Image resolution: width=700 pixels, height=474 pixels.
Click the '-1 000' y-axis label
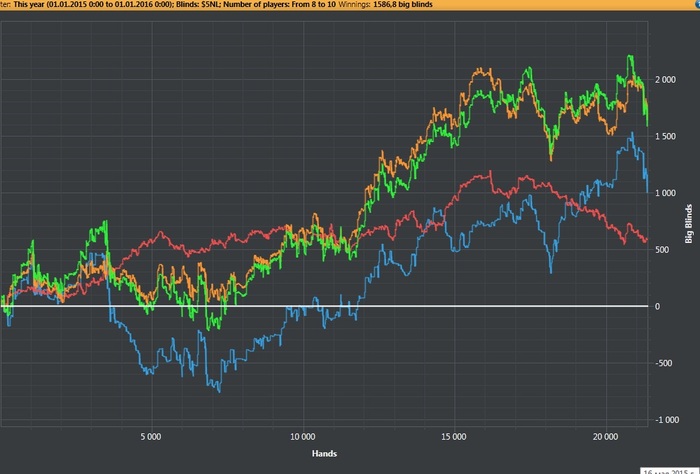coord(667,420)
